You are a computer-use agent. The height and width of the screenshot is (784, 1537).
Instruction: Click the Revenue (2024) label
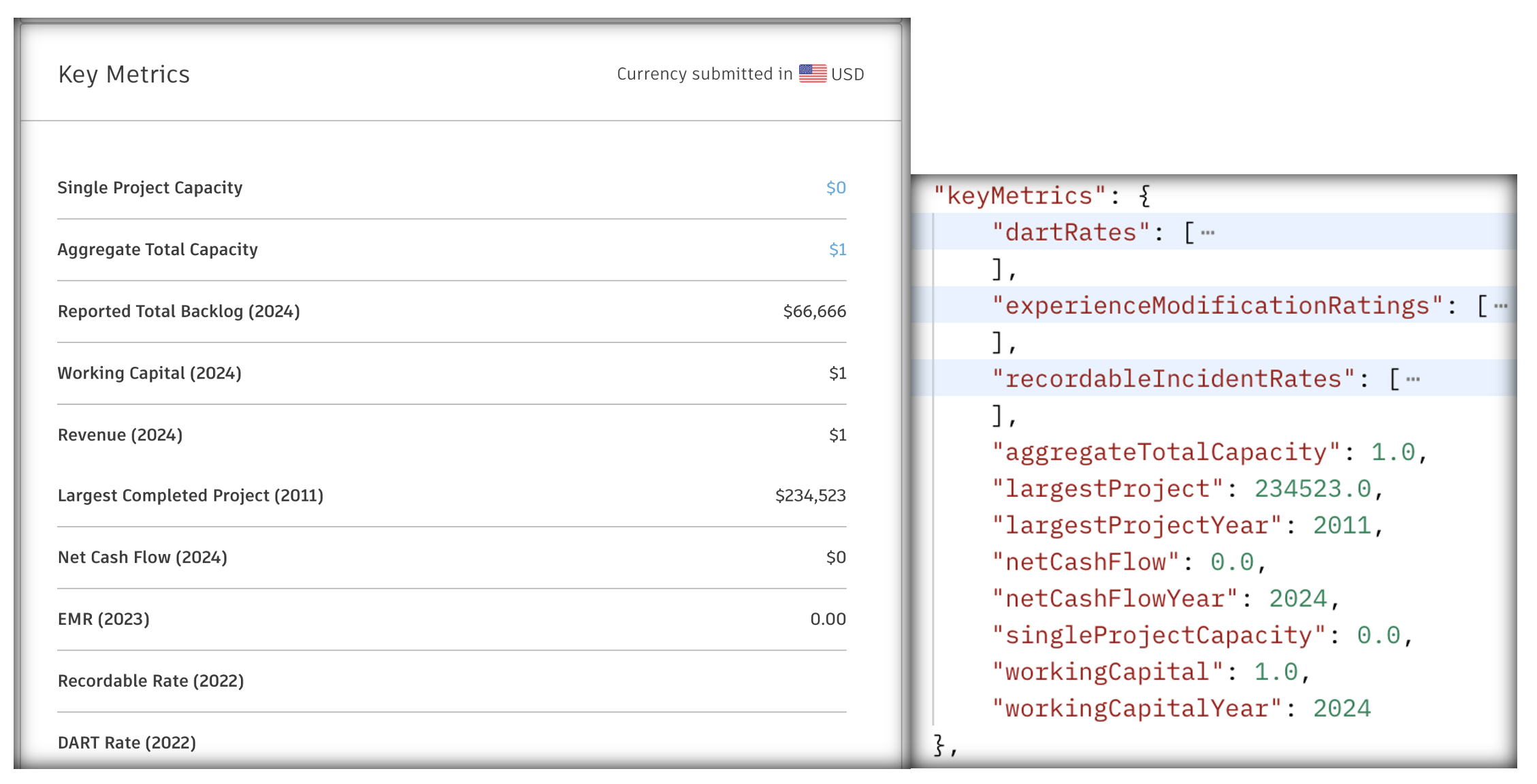pyautogui.click(x=120, y=436)
